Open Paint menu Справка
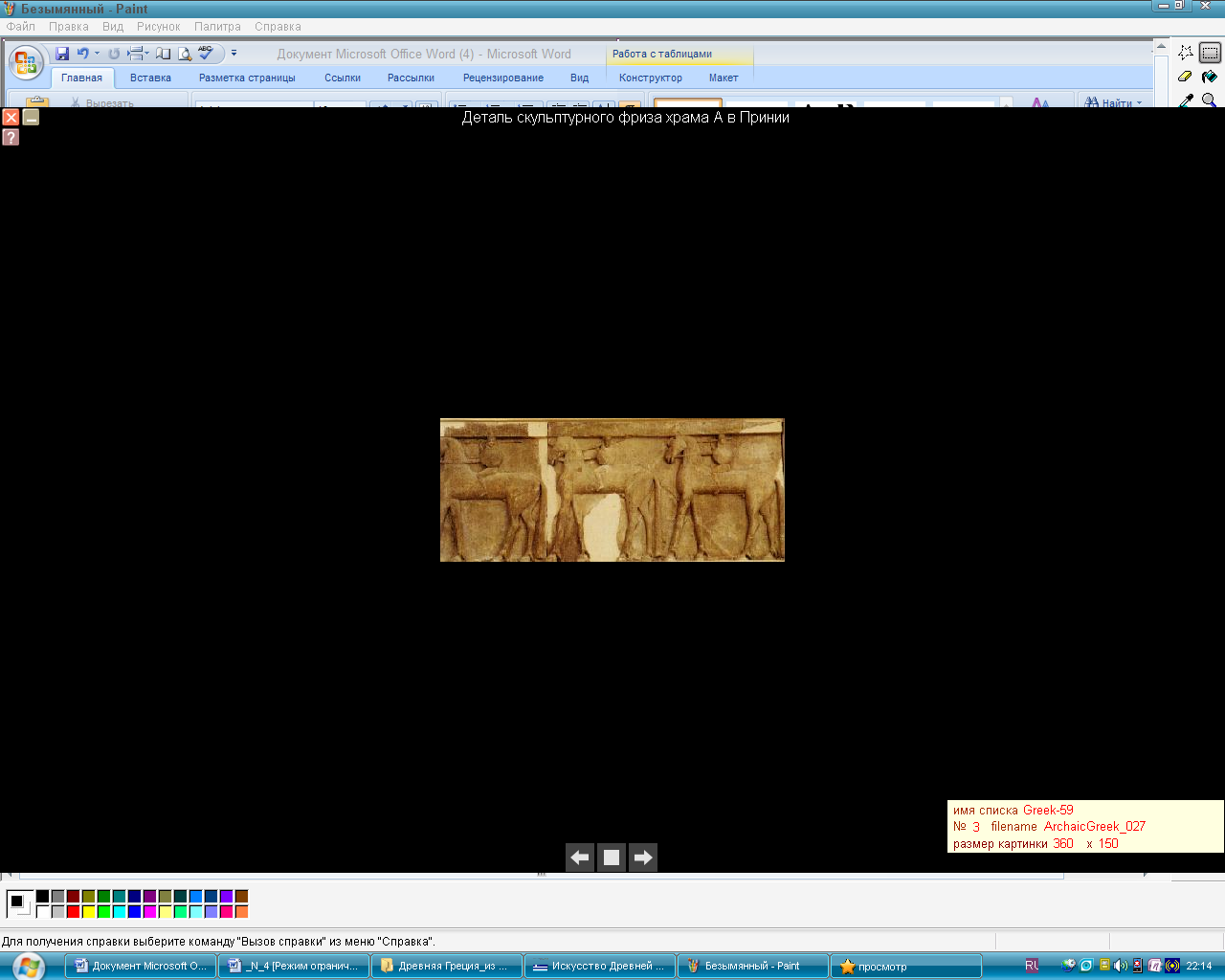The width and height of the screenshot is (1225, 980). coord(278,27)
